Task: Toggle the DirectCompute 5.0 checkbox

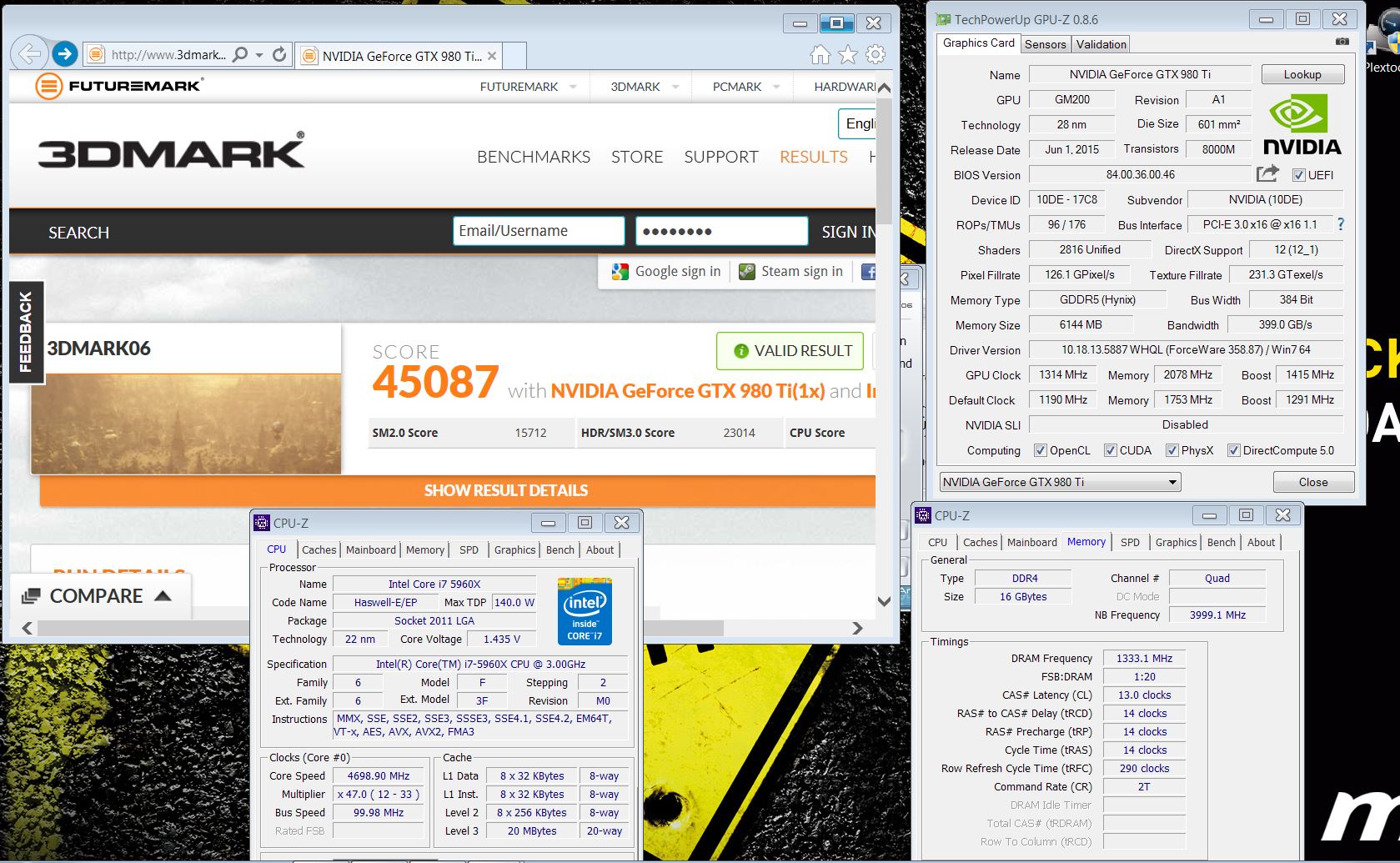Action: coord(1233,450)
